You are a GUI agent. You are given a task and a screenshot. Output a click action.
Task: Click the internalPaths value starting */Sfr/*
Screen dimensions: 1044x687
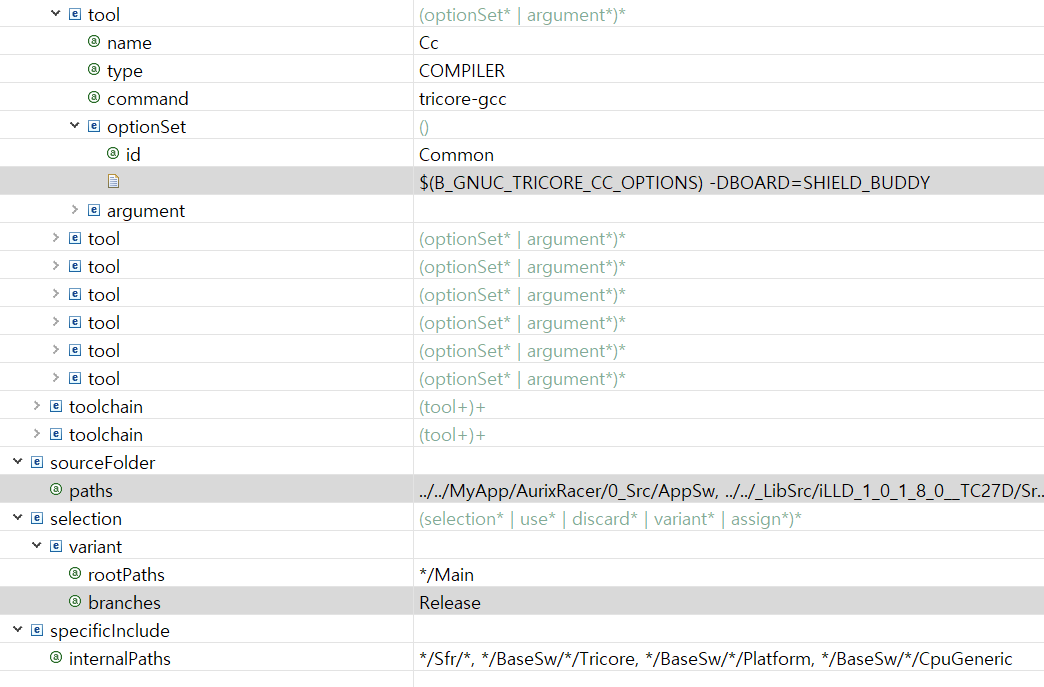tap(716, 659)
